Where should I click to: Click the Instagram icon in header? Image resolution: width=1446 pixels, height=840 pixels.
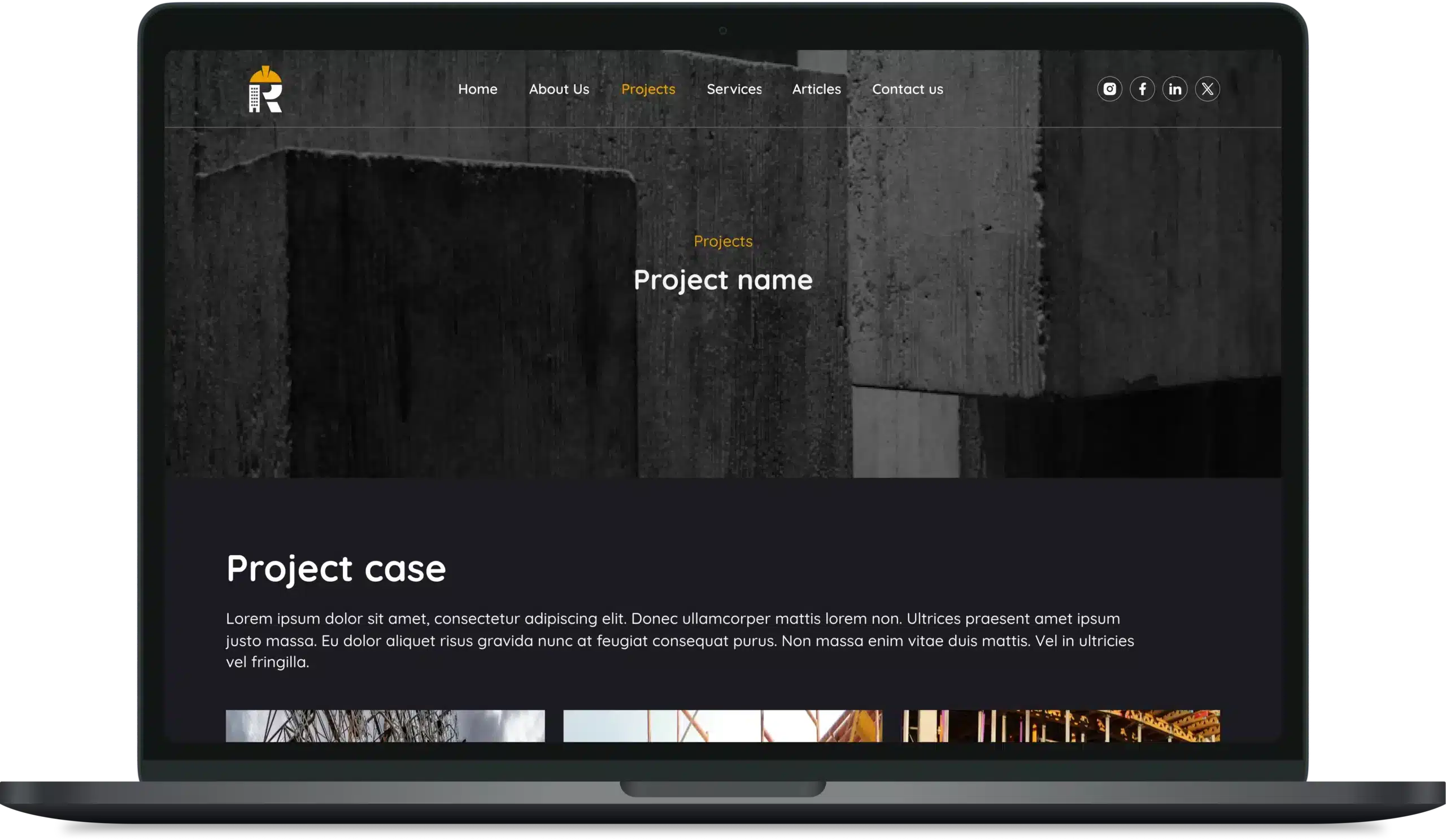pos(1109,89)
